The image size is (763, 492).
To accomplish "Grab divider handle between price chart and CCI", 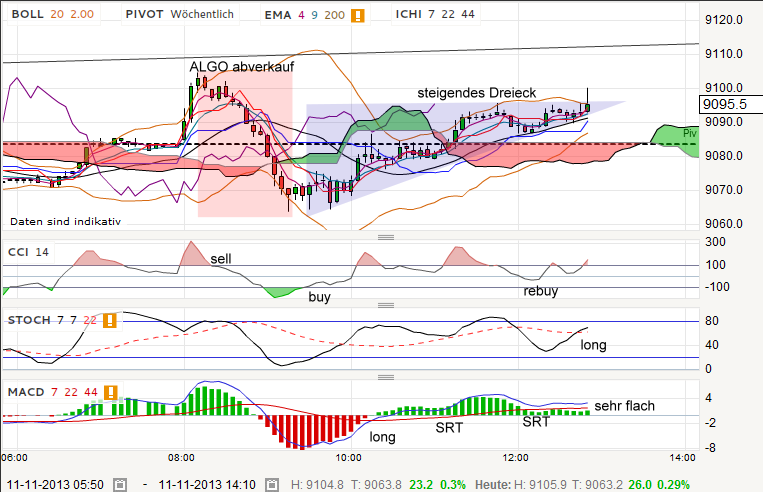I will coord(386,237).
